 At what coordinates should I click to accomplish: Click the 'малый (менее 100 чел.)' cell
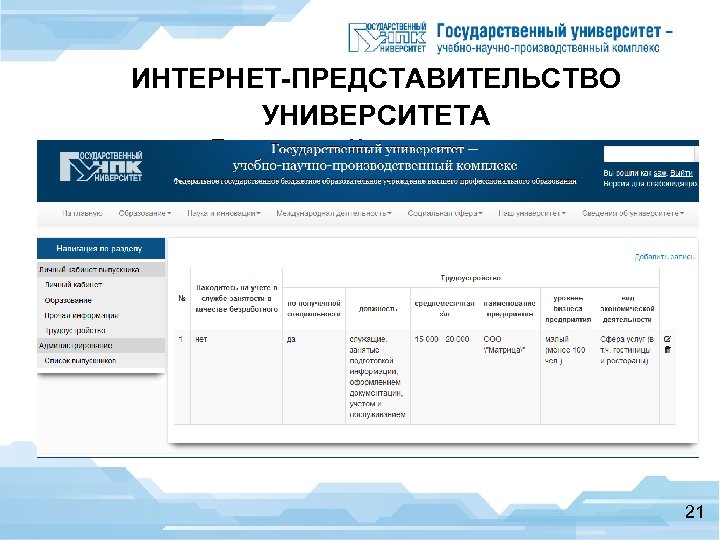[565, 350]
